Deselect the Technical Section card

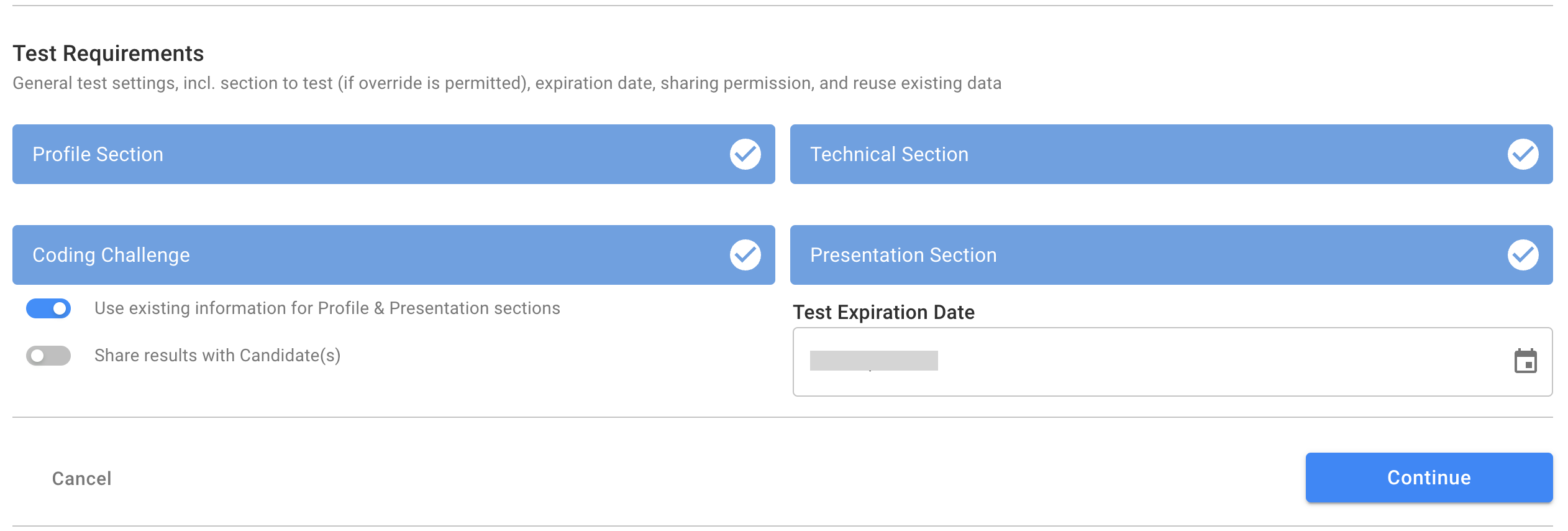(1172, 154)
